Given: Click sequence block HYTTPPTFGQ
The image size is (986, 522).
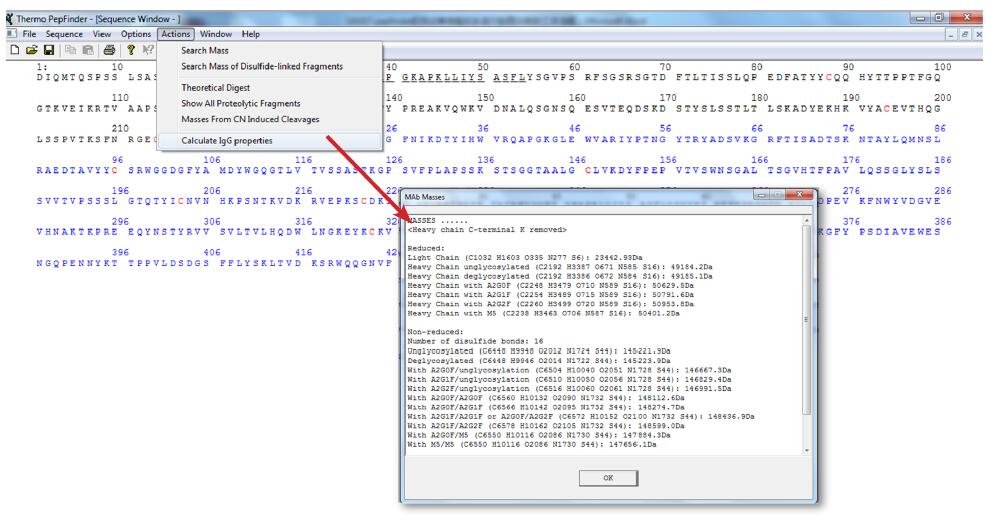Looking at the screenshot, I should (x=900, y=77).
